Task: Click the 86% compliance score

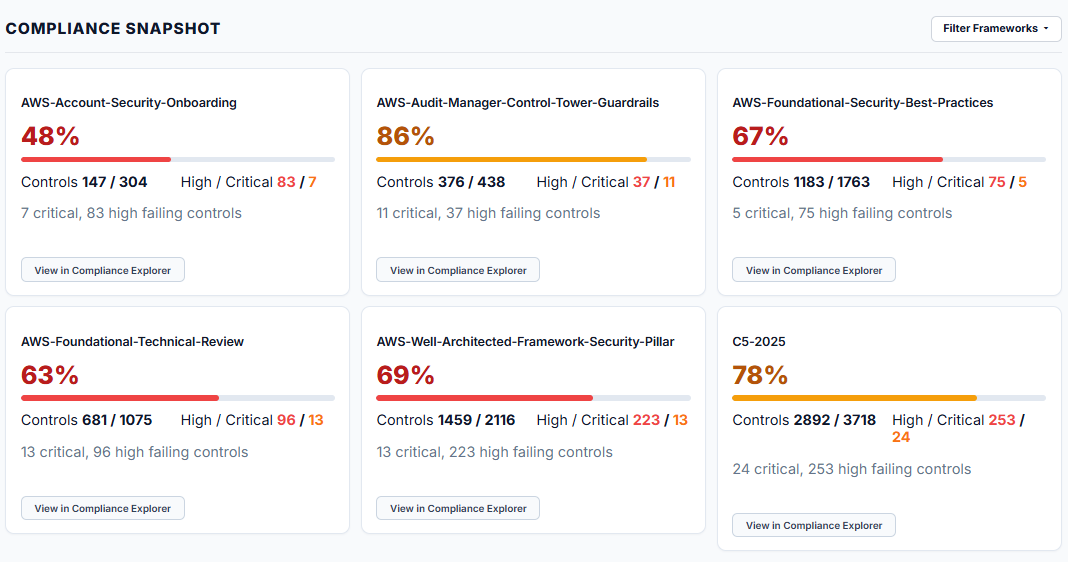Action: tap(405, 136)
